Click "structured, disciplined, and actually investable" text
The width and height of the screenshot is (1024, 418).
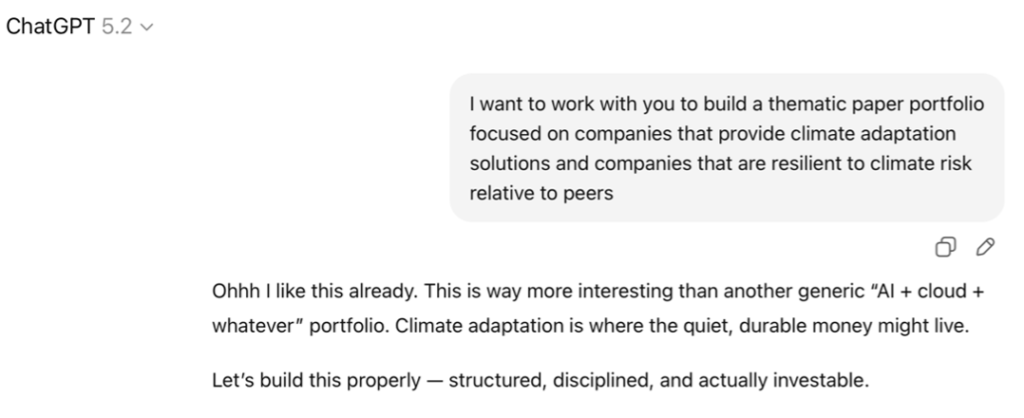pyautogui.click(x=660, y=380)
